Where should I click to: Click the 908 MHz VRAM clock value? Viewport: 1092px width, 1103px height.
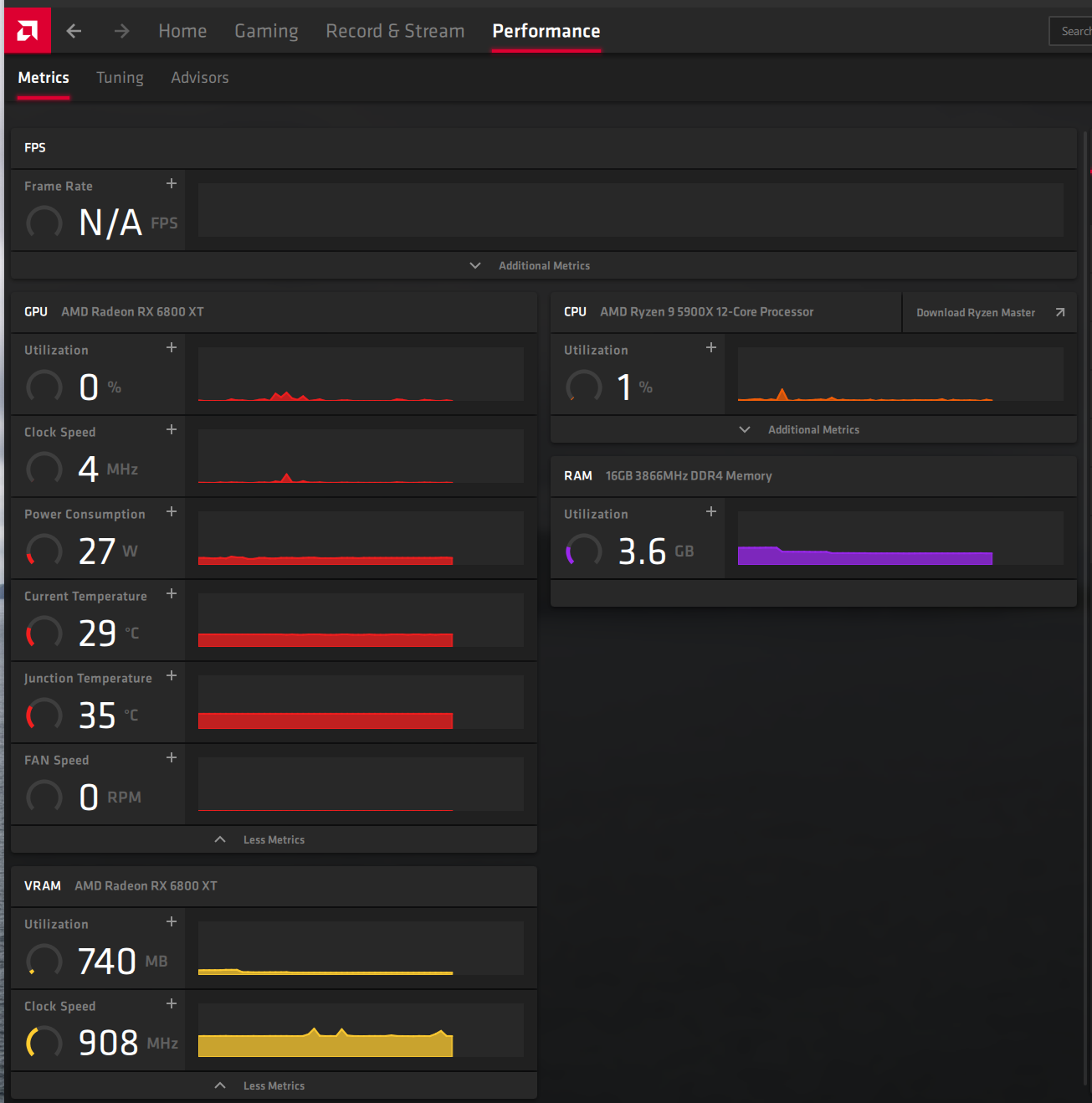(x=128, y=1043)
